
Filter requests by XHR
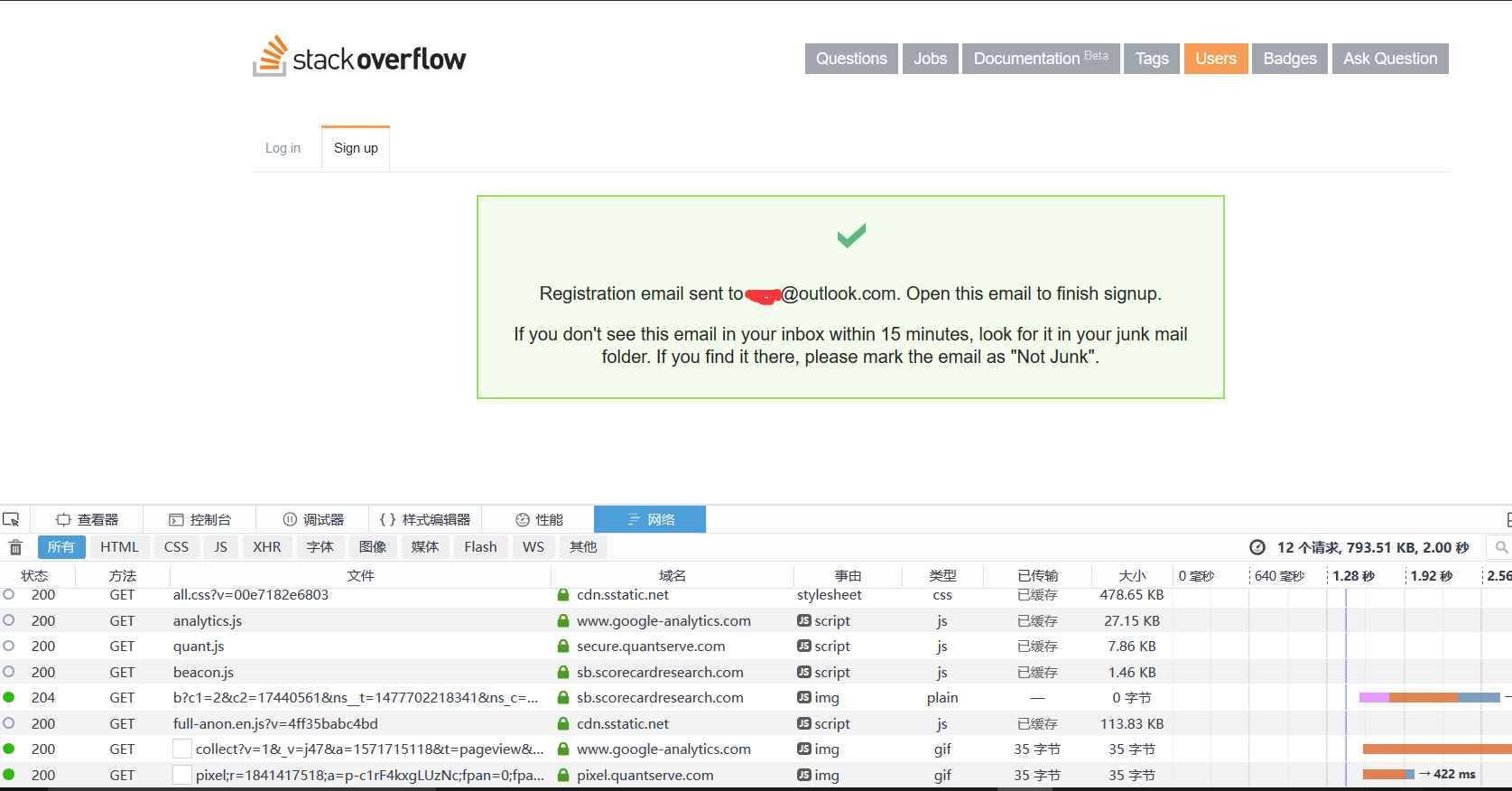coord(267,547)
